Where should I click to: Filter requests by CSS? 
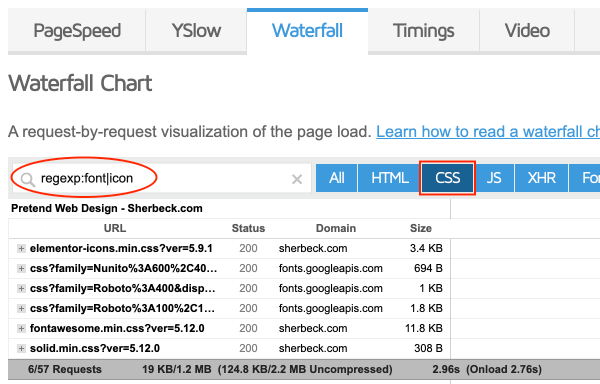coord(447,178)
